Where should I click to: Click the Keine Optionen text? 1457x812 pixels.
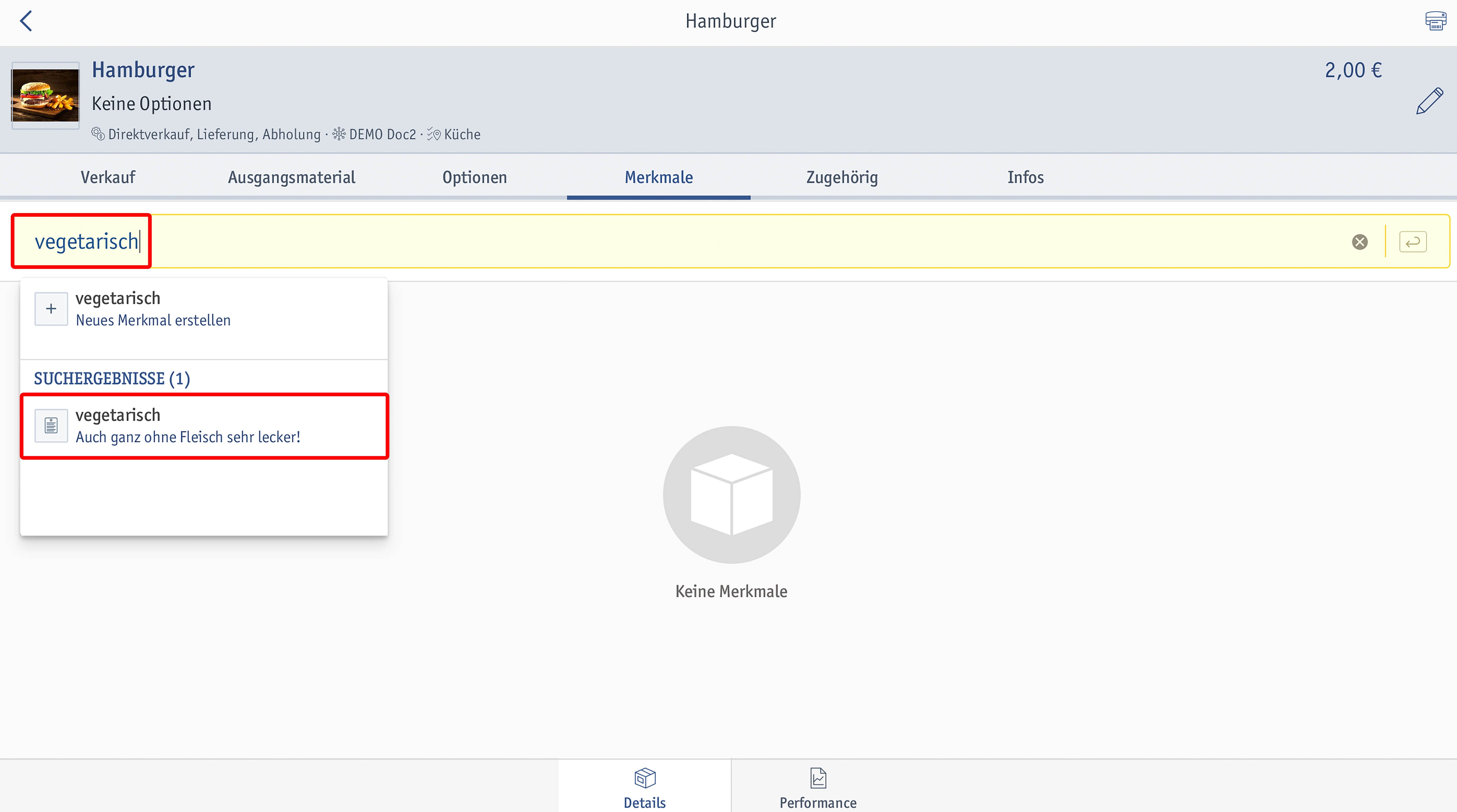151,104
